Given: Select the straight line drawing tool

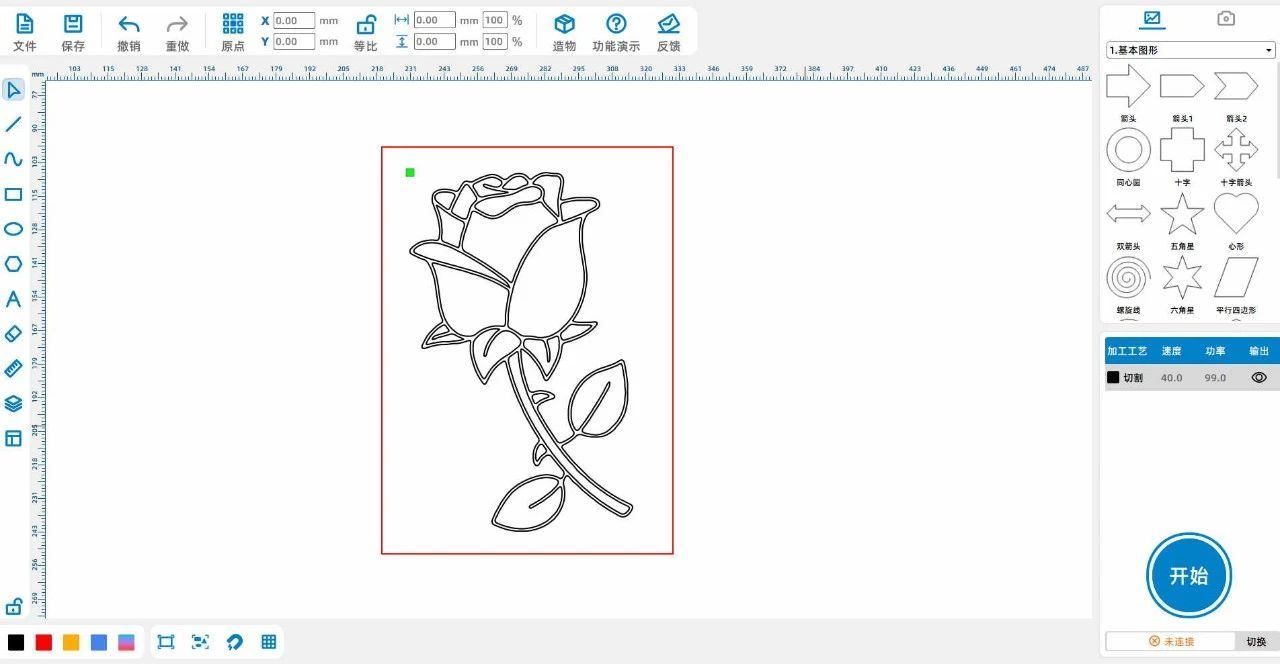Looking at the screenshot, I should pos(13,124).
